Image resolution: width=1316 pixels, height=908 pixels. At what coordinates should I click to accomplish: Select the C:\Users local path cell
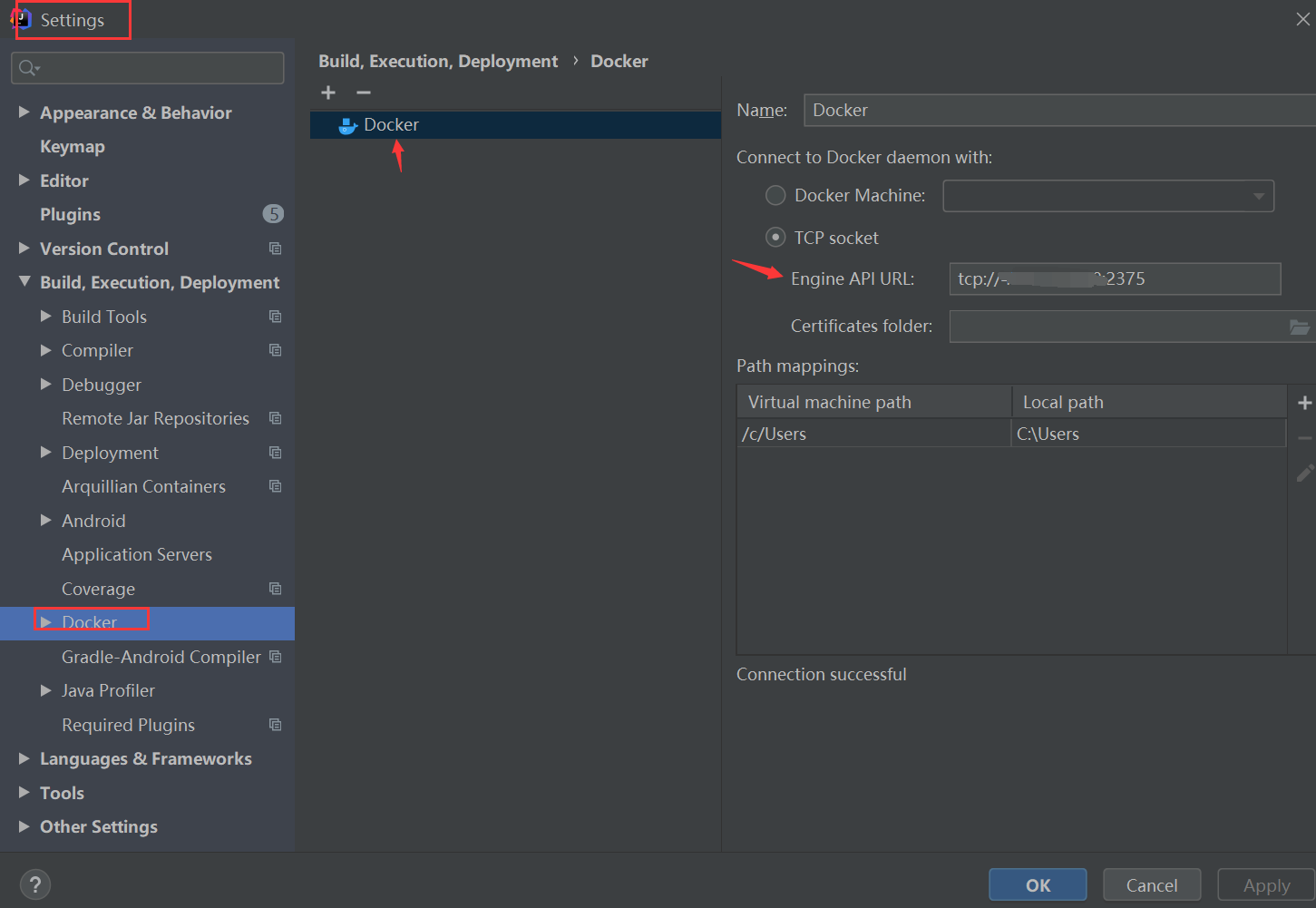click(x=1149, y=434)
